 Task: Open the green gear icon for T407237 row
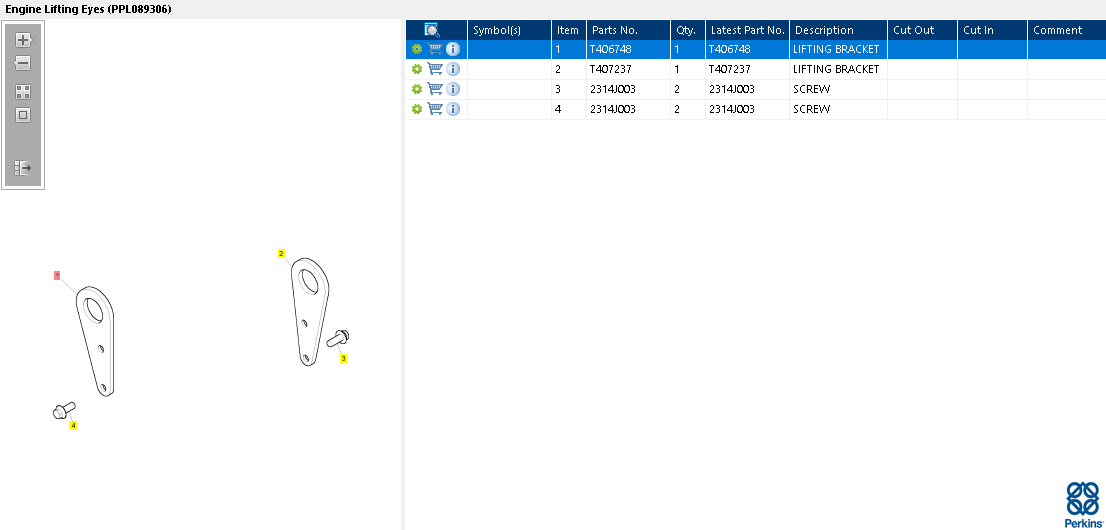pyautogui.click(x=417, y=69)
